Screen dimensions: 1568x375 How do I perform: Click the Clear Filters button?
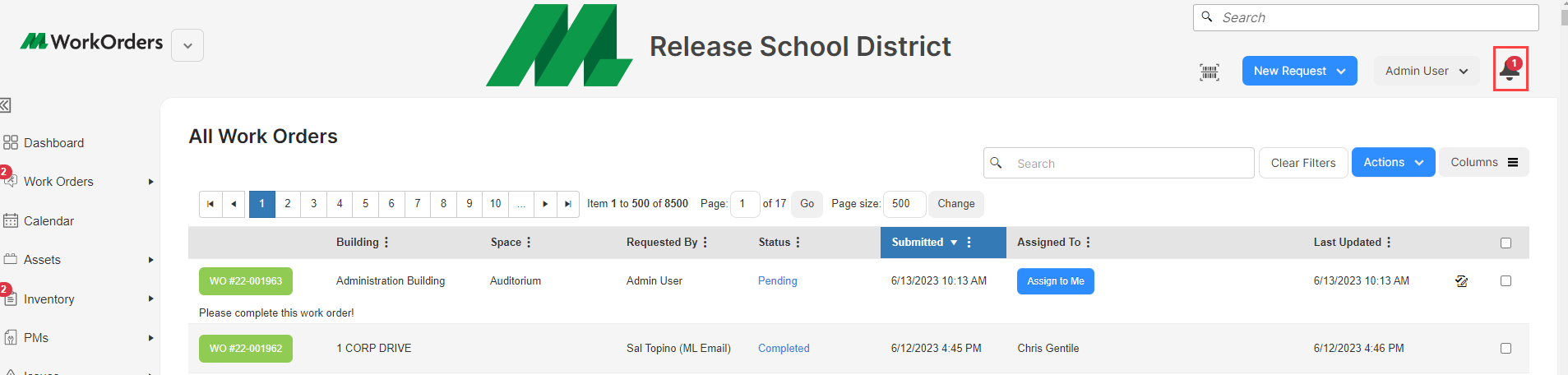pos(1303,163)
